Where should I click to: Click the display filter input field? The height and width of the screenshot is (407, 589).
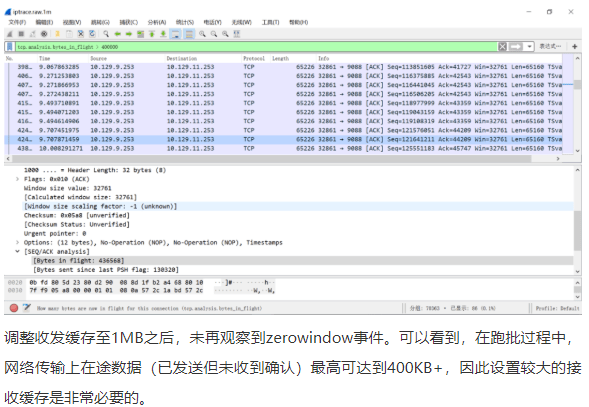pos(257,47)
